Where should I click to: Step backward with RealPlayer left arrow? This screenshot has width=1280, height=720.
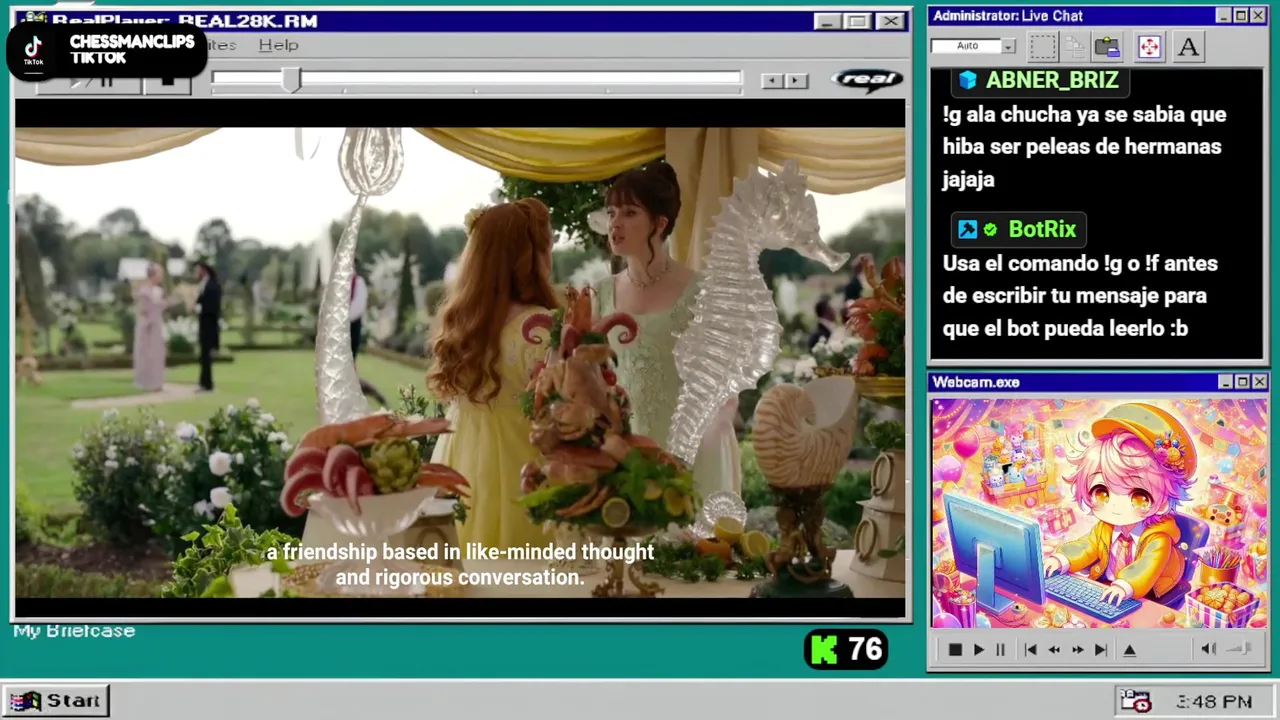(771, 81)
